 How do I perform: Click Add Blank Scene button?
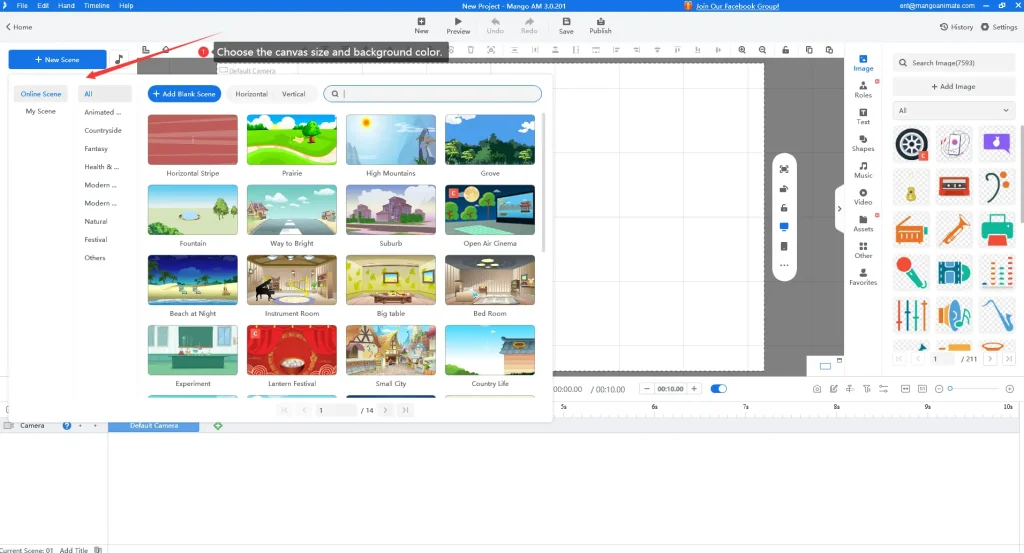[x=184, y=94]
